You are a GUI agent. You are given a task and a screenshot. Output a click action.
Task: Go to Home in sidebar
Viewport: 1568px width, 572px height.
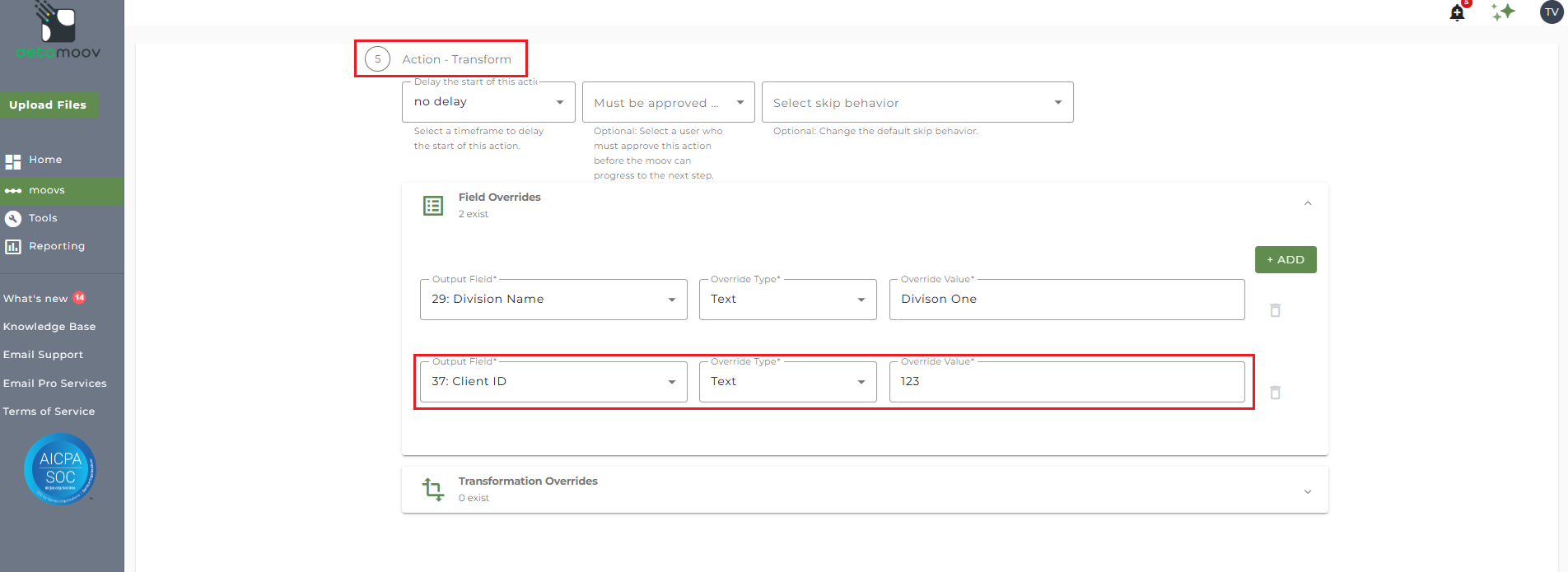click(x=45, y=160)
